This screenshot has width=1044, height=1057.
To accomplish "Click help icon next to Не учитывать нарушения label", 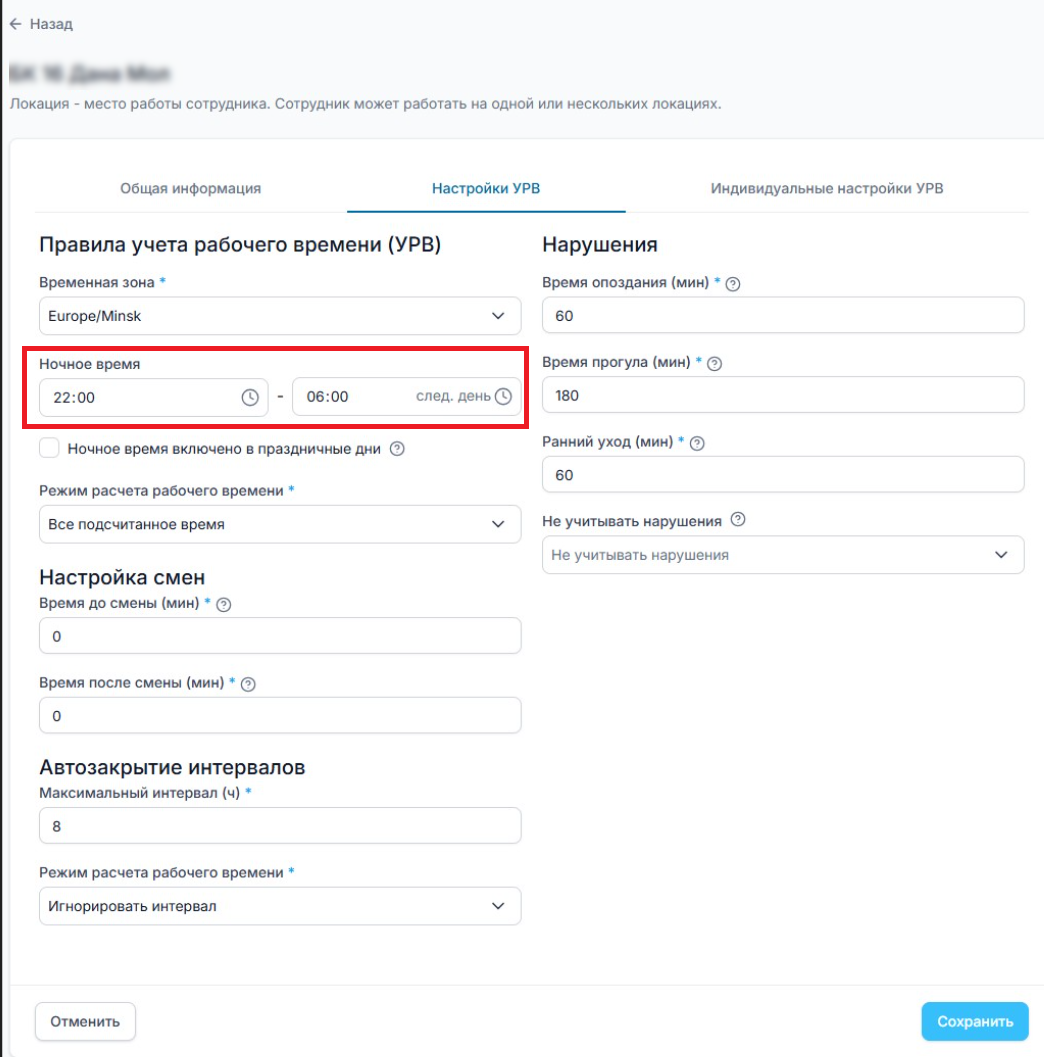I will pyautogui.click(x=738, y=520).
